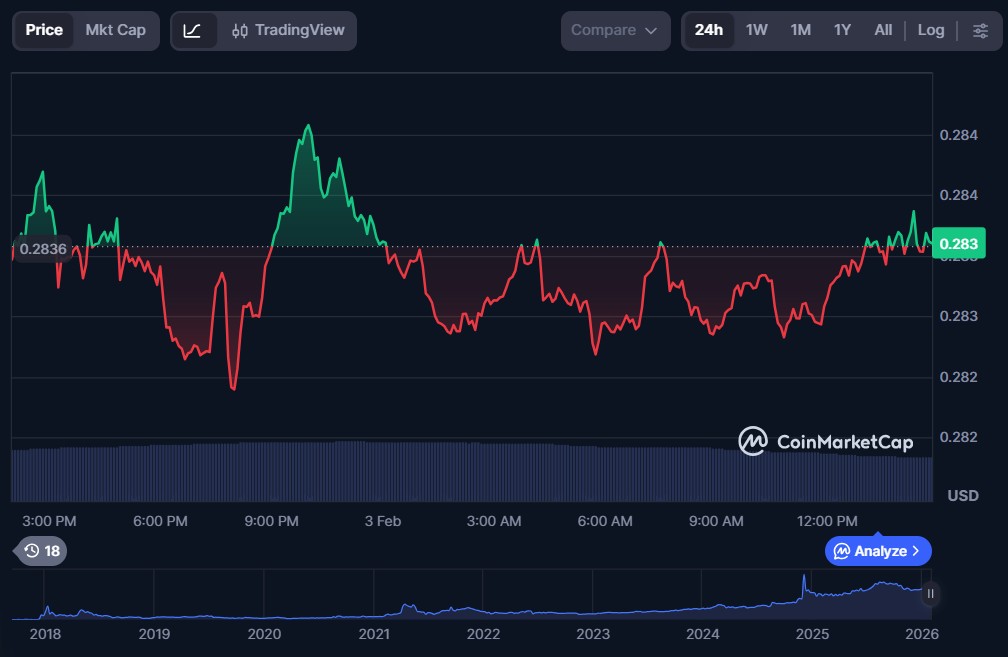Click the history clock icon badge
The image size is (1008, 657).
pos(41,551)
